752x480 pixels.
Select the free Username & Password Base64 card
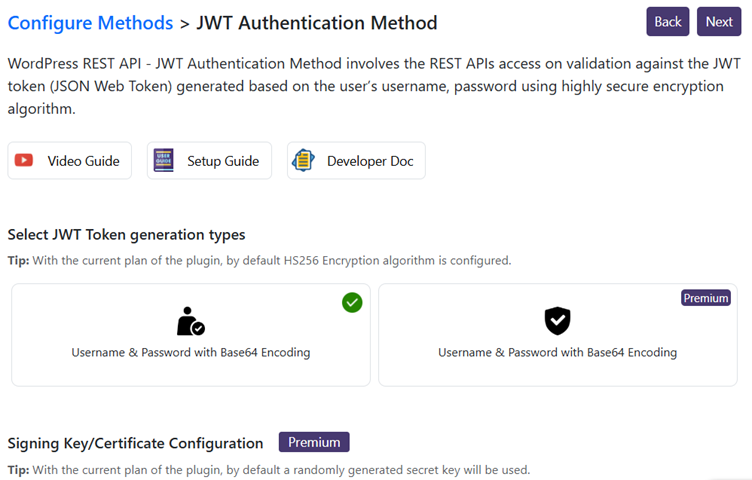[x=191, y=335]
